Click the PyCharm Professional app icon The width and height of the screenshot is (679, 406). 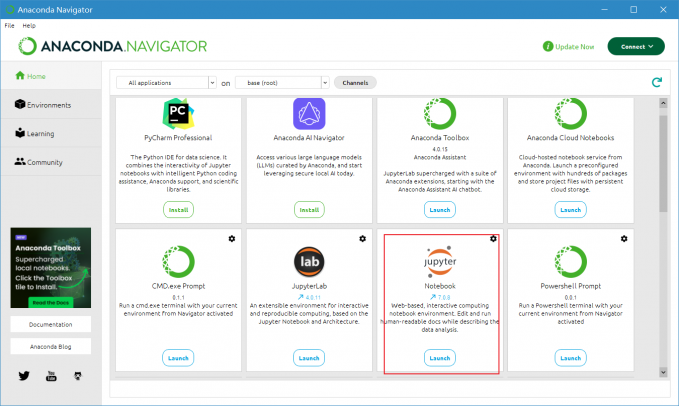pos(178,114)
